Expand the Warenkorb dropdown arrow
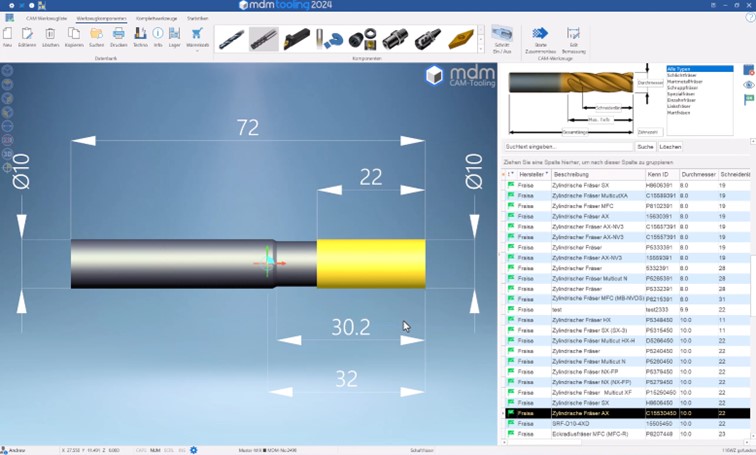756x455 pixels. click(x=197, y=50)
